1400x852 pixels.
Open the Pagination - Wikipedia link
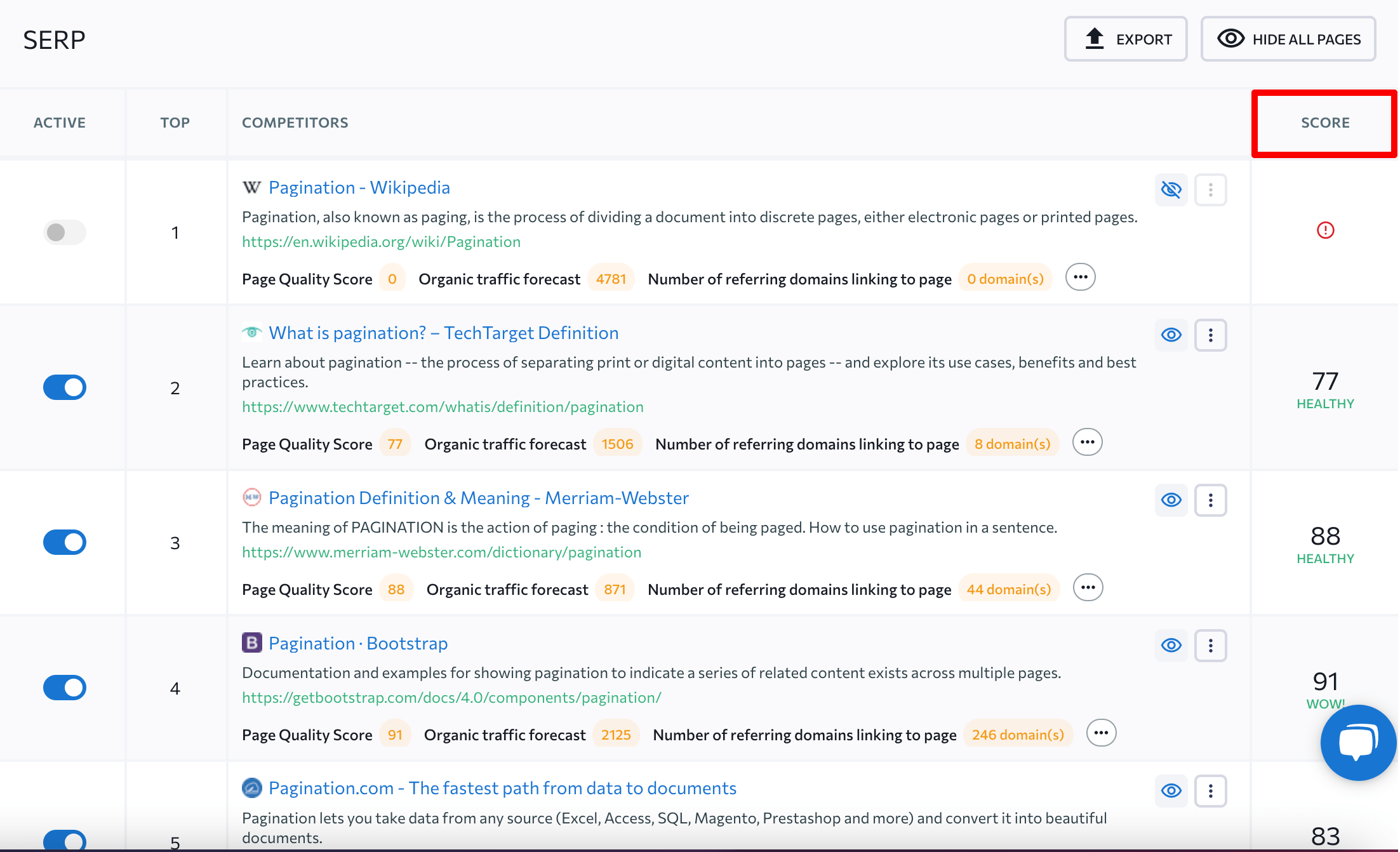(359, 187)
